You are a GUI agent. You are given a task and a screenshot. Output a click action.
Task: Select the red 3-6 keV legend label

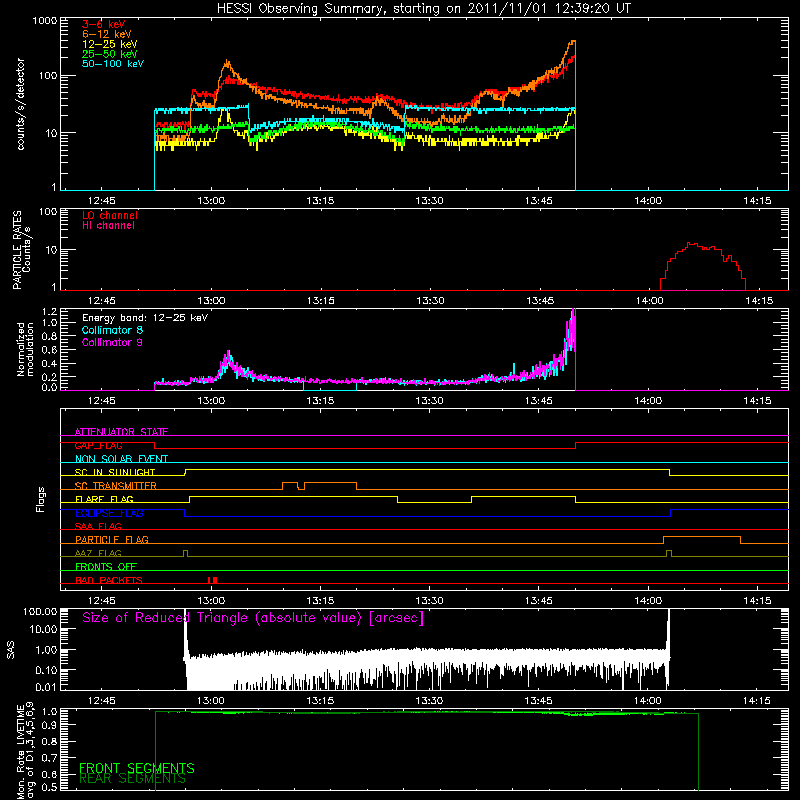104,24
